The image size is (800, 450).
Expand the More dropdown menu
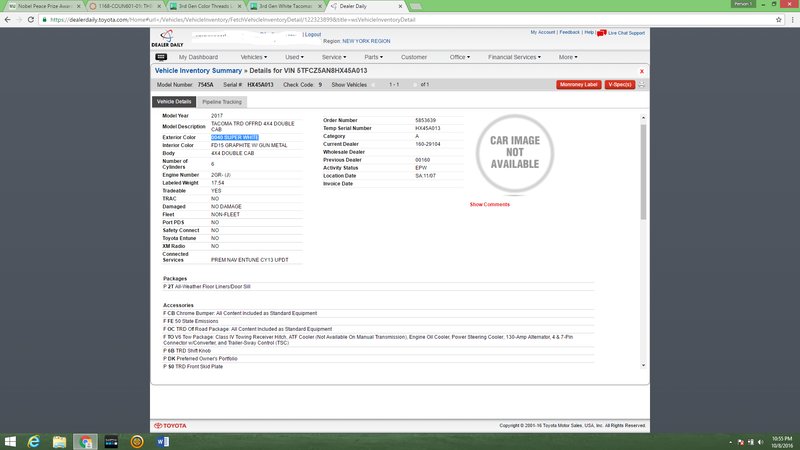pyautogui.click(x=568, y=57)
